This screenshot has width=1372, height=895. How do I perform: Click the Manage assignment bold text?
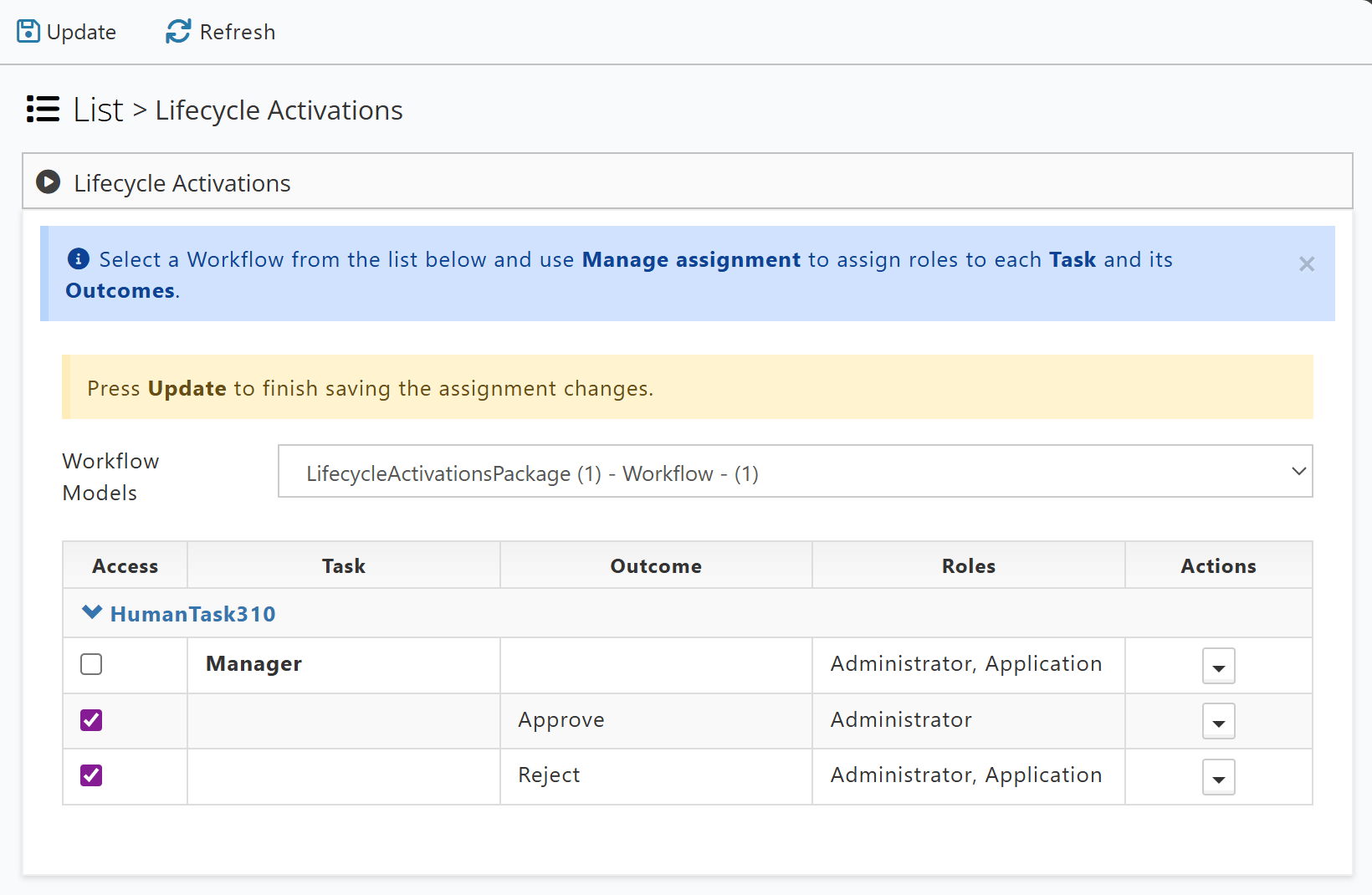click(691, 260)
